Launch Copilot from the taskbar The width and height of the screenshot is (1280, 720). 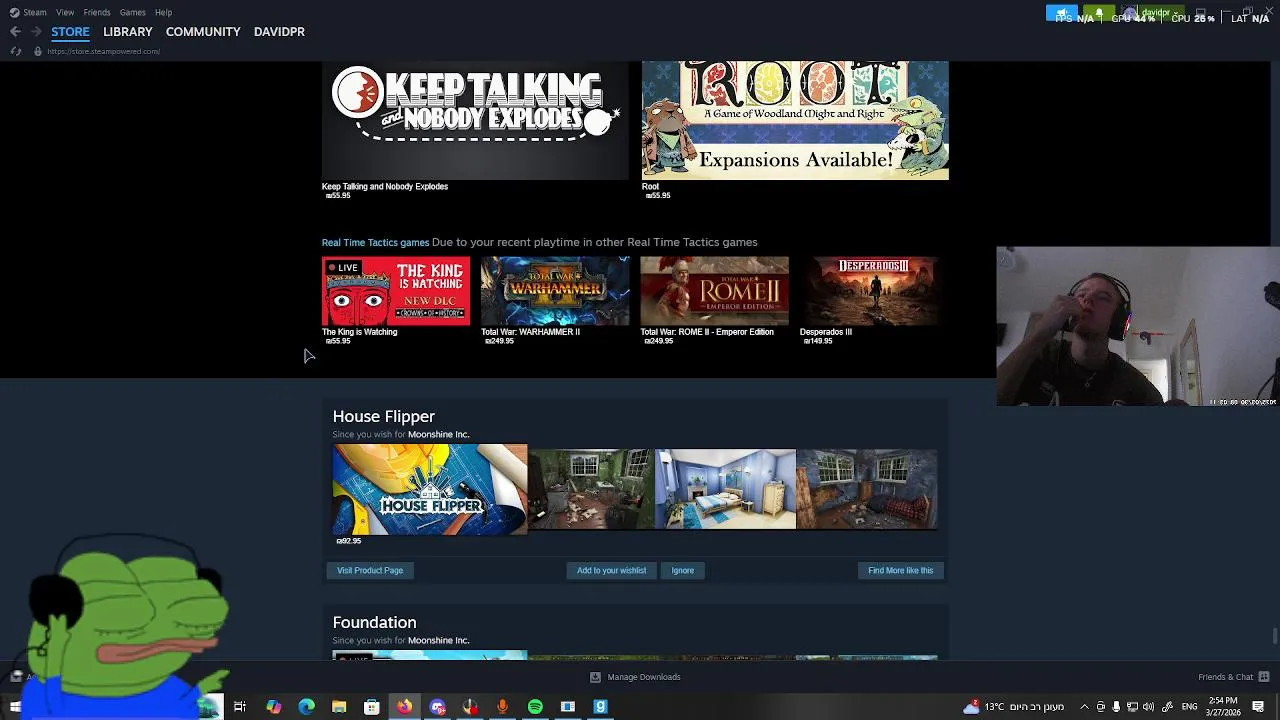click(x=274, y=707)
